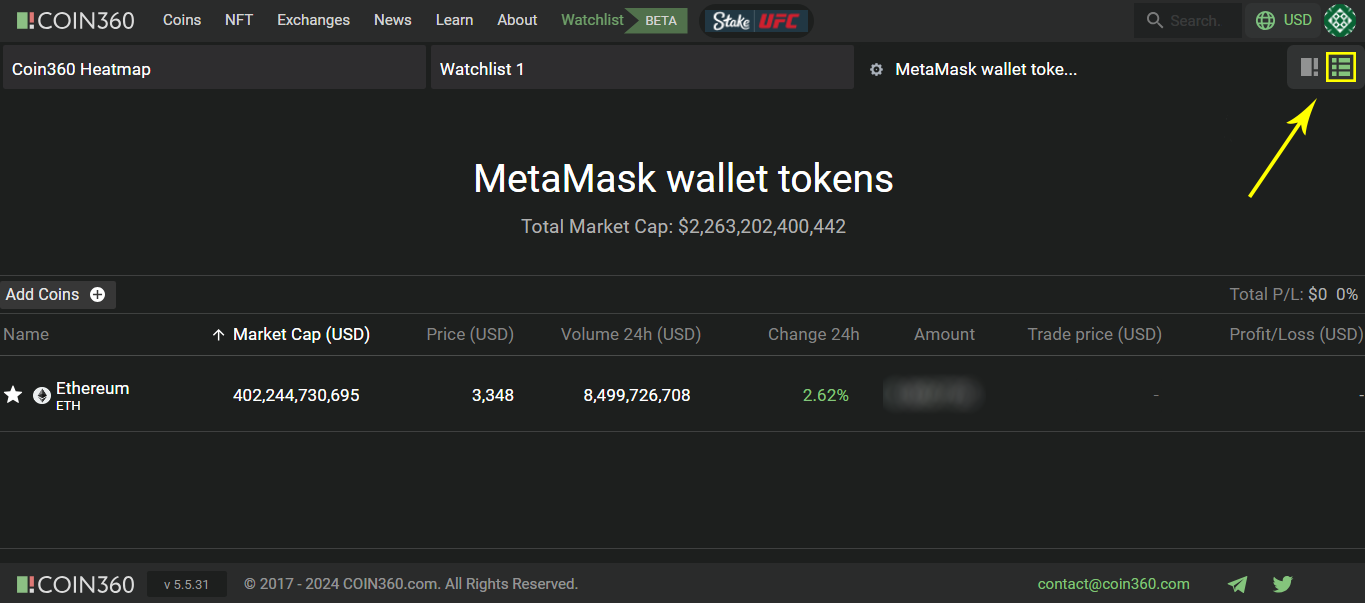Click the Ethereum coin icon
Screen dimensions: 1365x603
[42, 395]
